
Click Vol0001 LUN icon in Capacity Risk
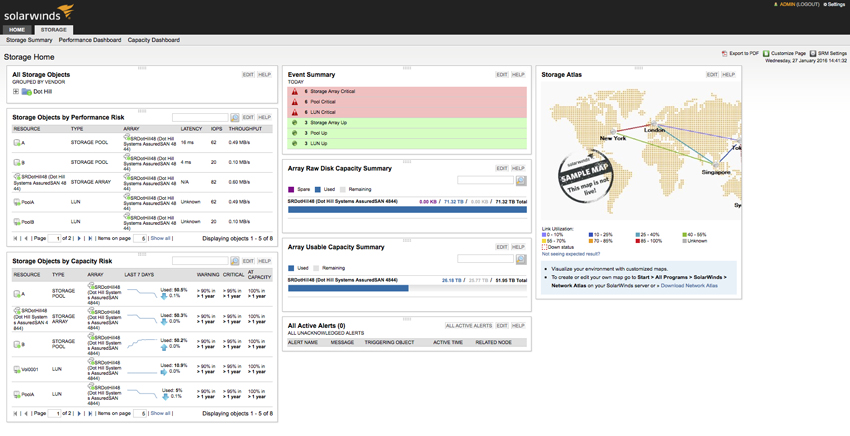[x=17, y=369]
